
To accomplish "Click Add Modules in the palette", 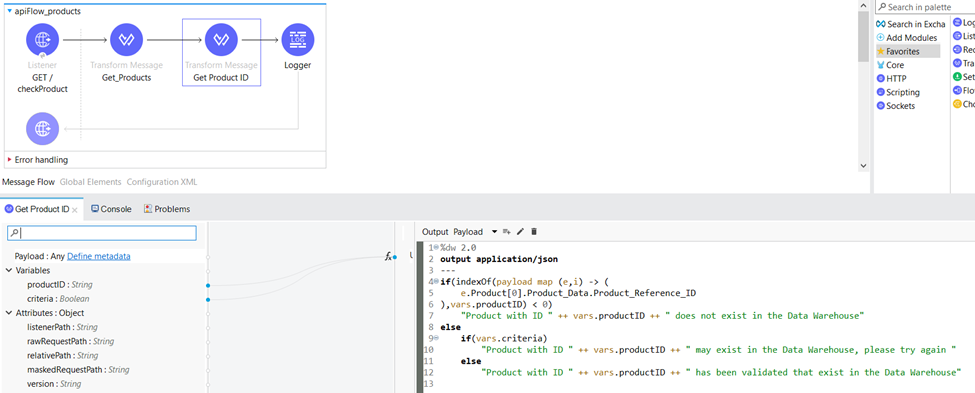I will tap(907, 37).
